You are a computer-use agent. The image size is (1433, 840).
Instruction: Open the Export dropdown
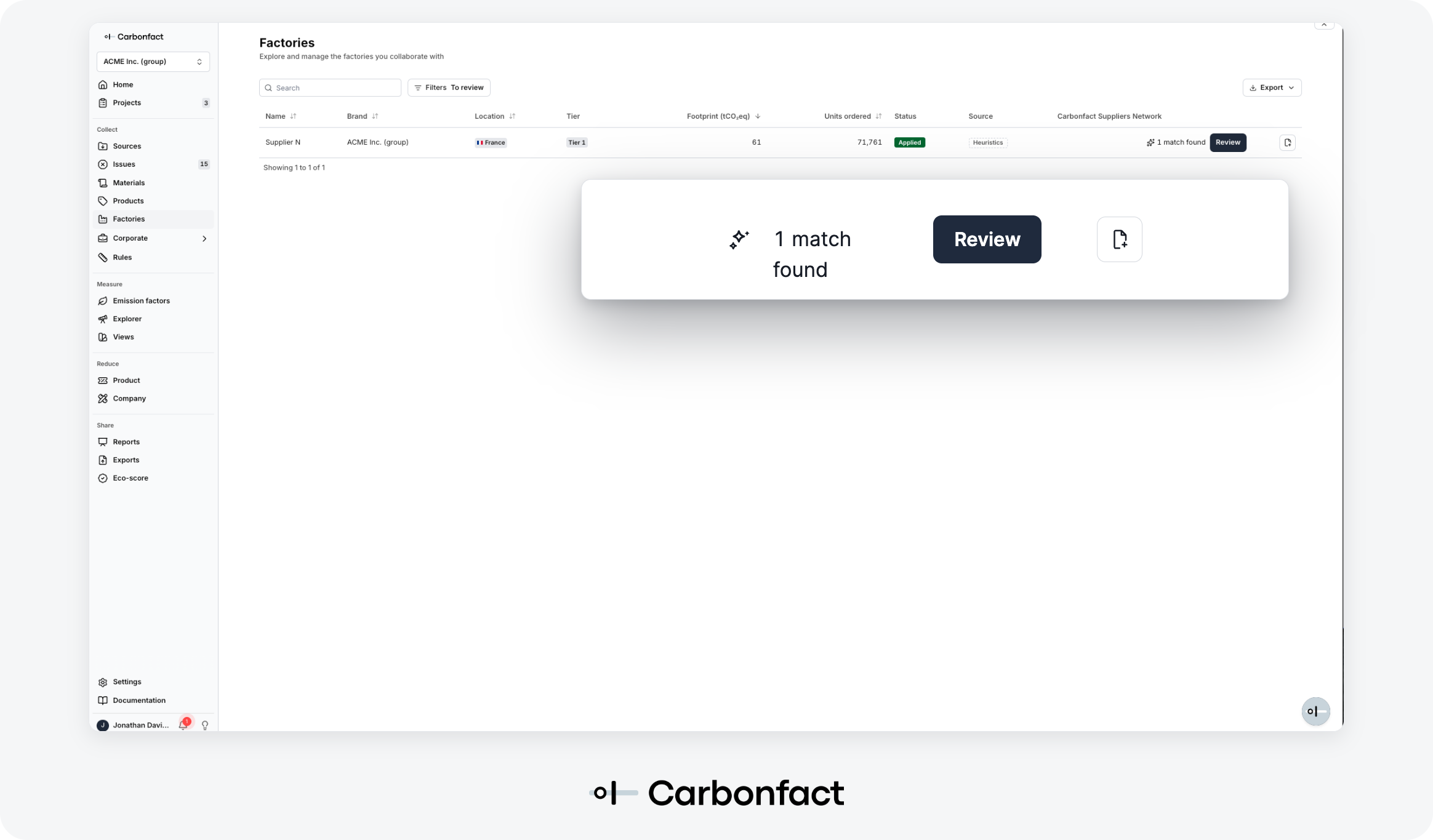(x=1272, y=88)
